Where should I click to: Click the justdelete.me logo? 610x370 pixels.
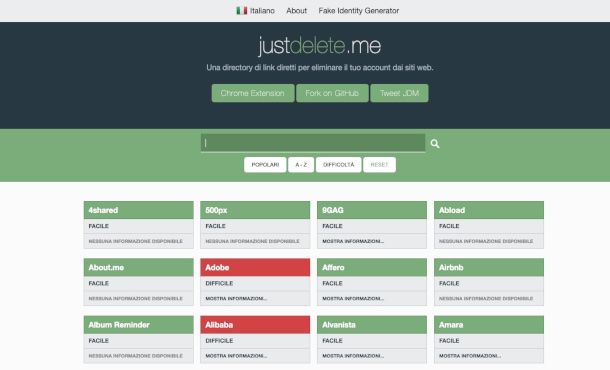(x=320, y=46)
